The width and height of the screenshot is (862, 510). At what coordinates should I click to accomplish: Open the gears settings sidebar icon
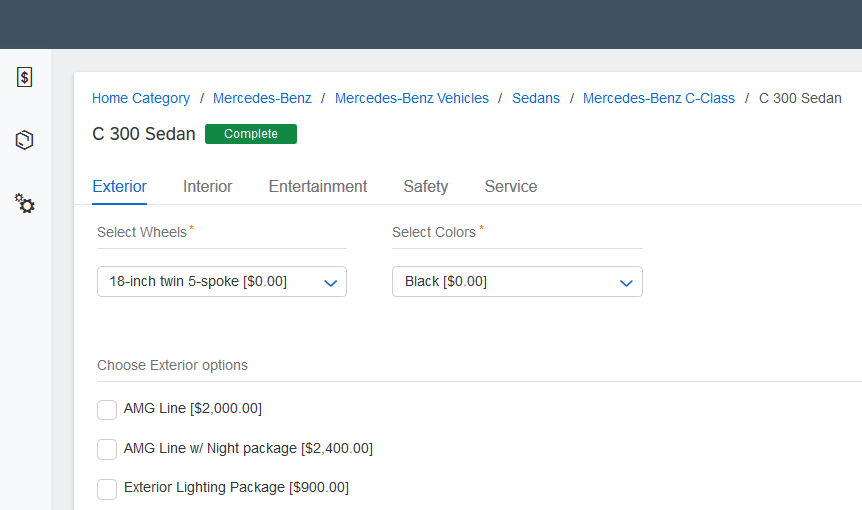(24, 203)
